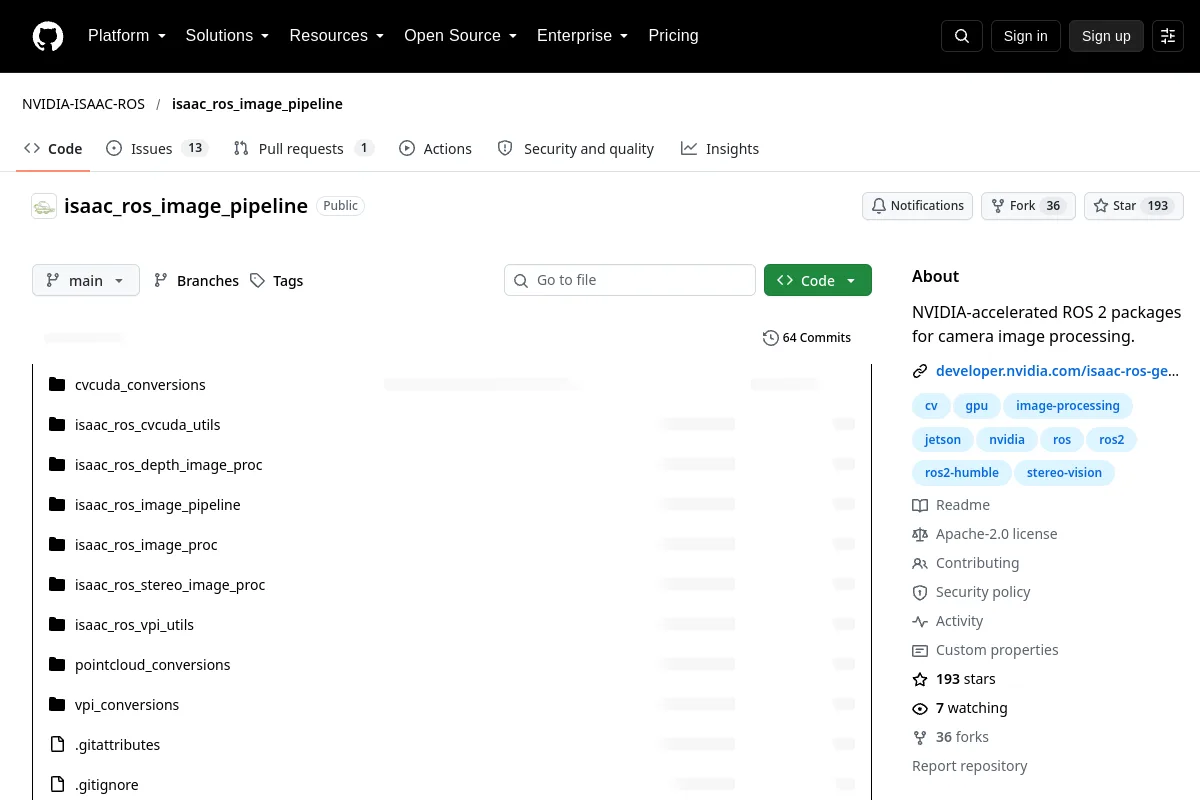1200x800 pixels.
Task: Click Sign in
Action: tap(1025, 36)
